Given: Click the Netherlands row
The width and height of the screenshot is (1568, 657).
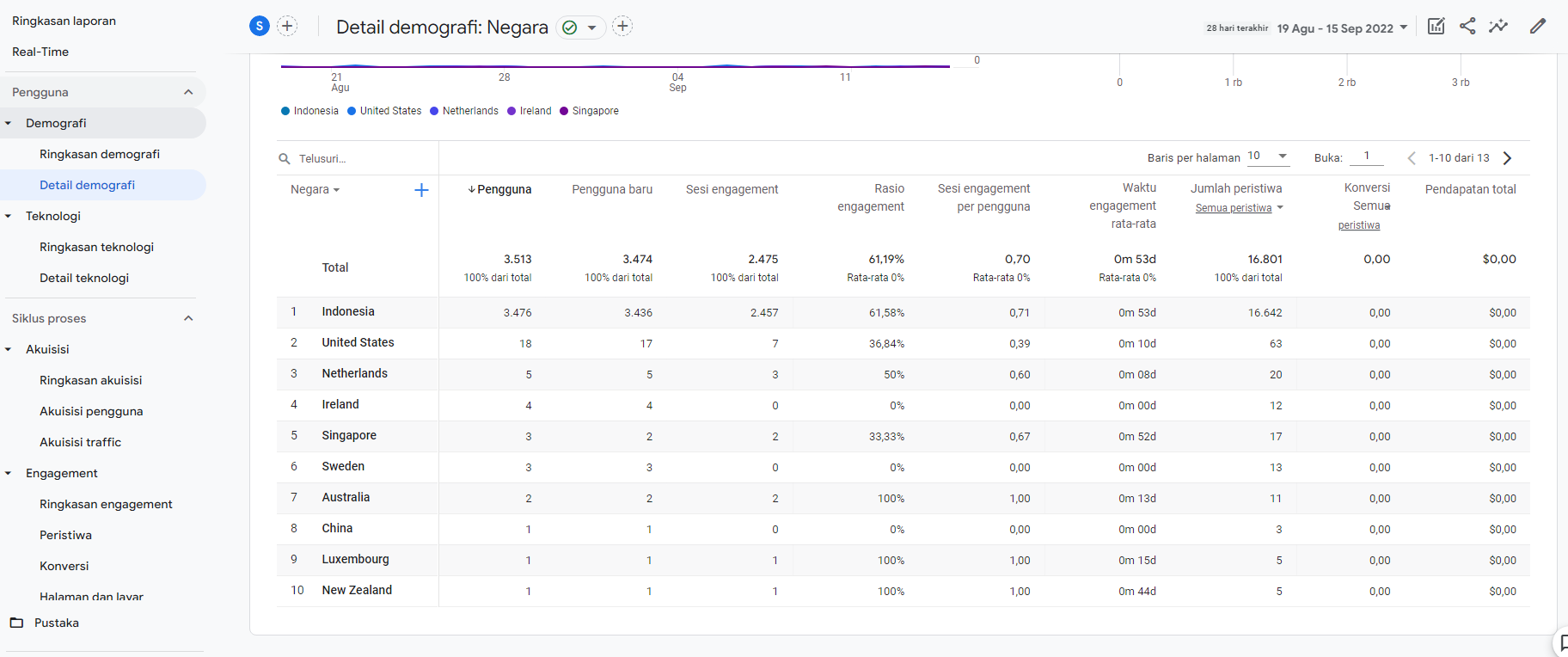Looking at the screenshot, I should pyautogui.click(x=903, y=374).
